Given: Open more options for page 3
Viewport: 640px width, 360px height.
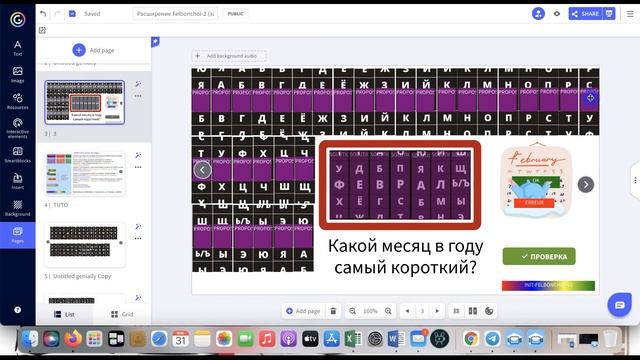Looking at the screenshot, I should click(138, 96).
